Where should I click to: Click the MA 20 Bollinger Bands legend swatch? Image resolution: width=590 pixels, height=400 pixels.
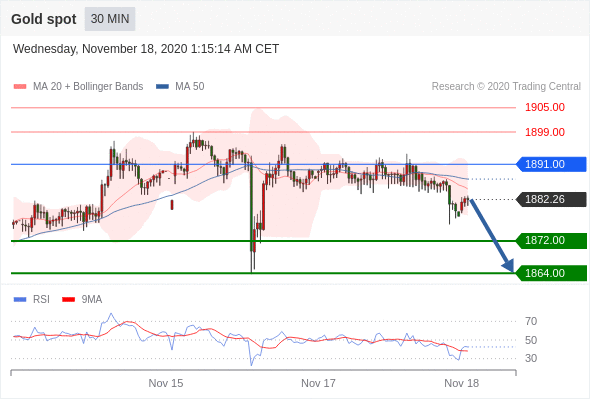coord(20,87)
